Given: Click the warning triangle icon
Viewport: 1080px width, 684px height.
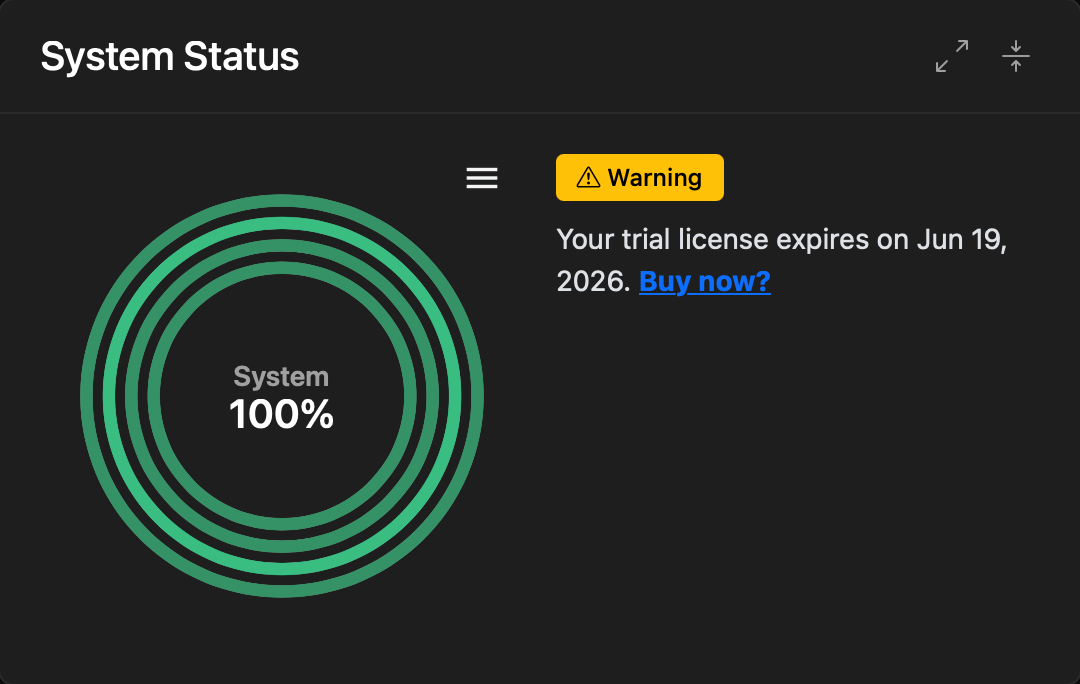Looking at the screenshot, I should point(588,178).
